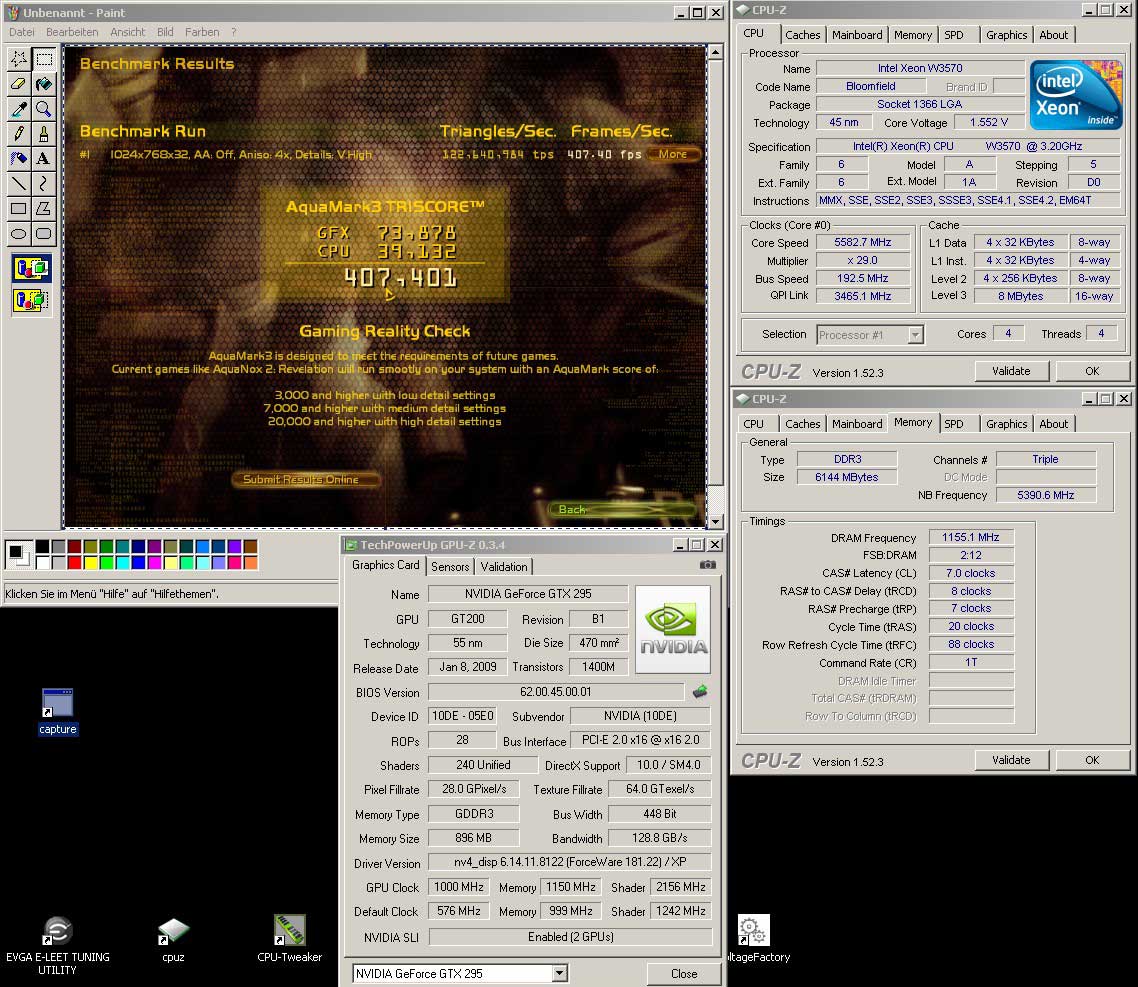Click Submit Results Online in AquaMark image
The height and width of the screenshot is (987, 1138).
305,480
